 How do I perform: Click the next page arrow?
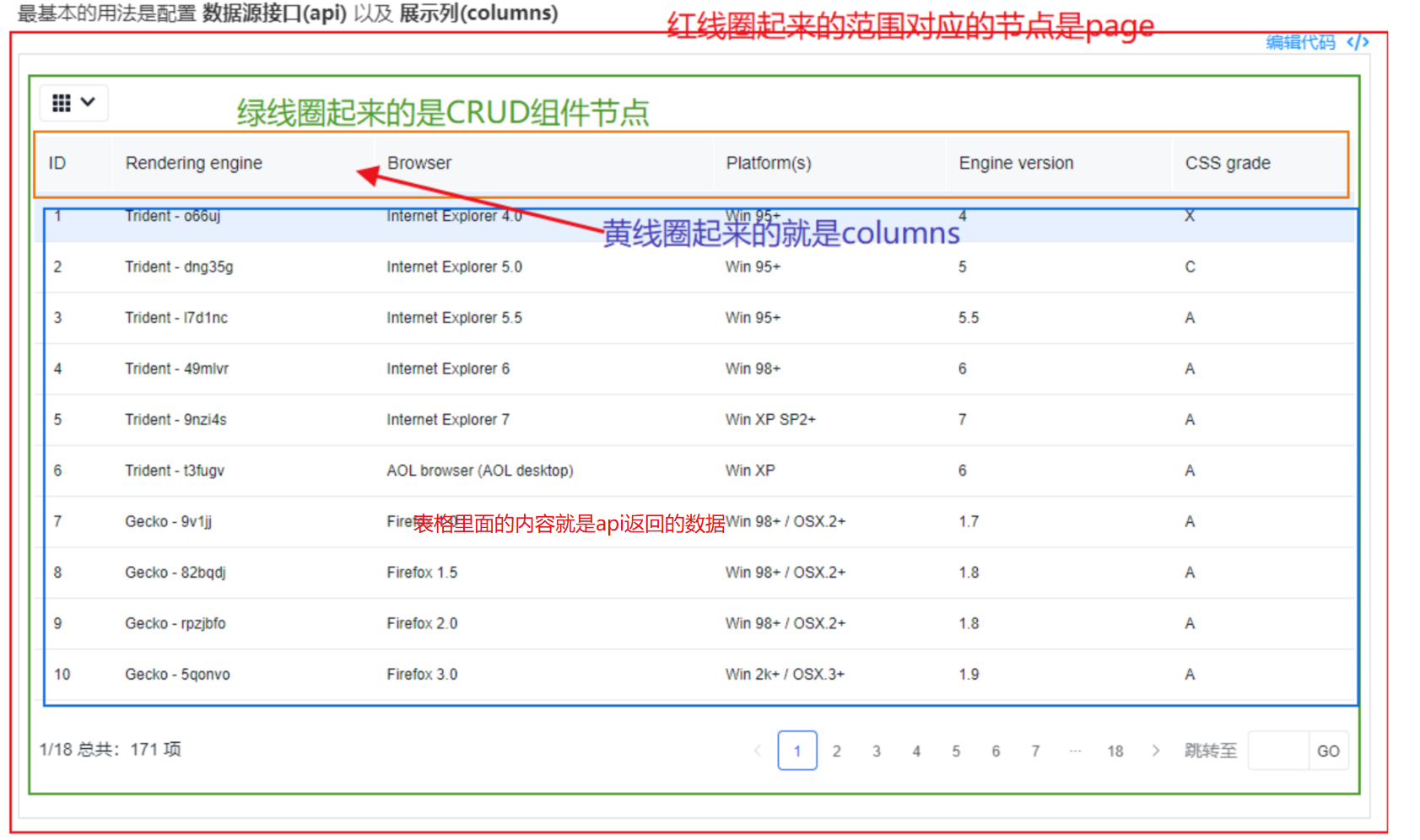click(1156, 751)
